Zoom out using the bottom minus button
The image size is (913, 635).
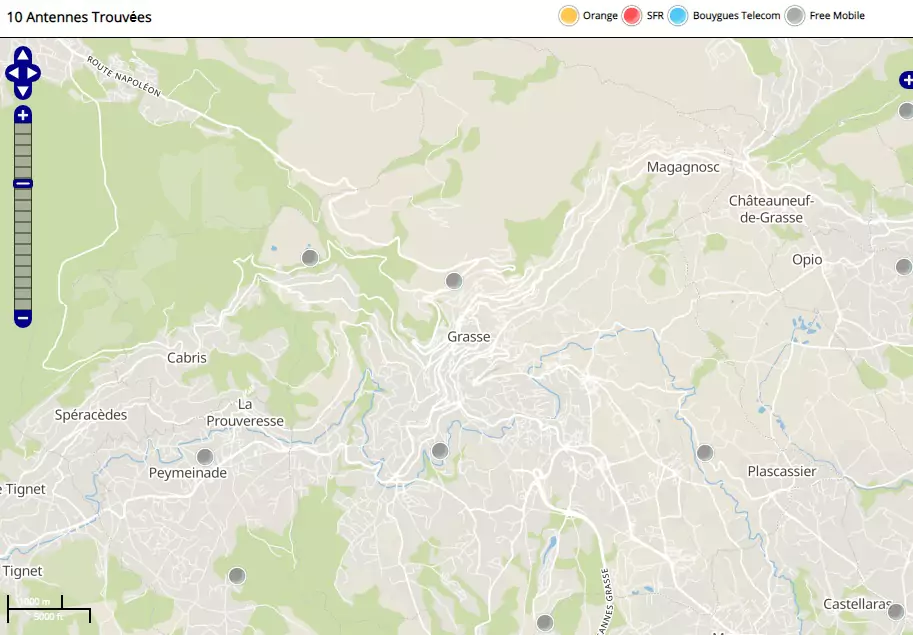23,318
